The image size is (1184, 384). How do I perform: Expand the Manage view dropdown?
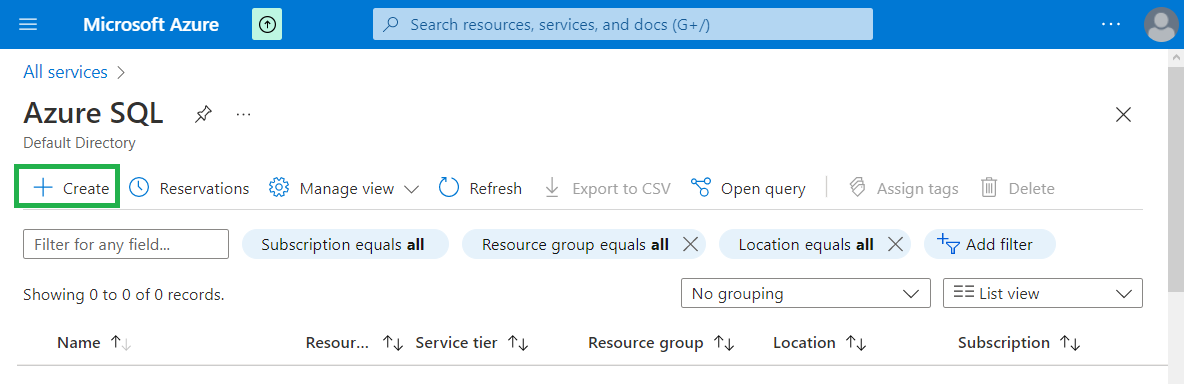(344, 188)
